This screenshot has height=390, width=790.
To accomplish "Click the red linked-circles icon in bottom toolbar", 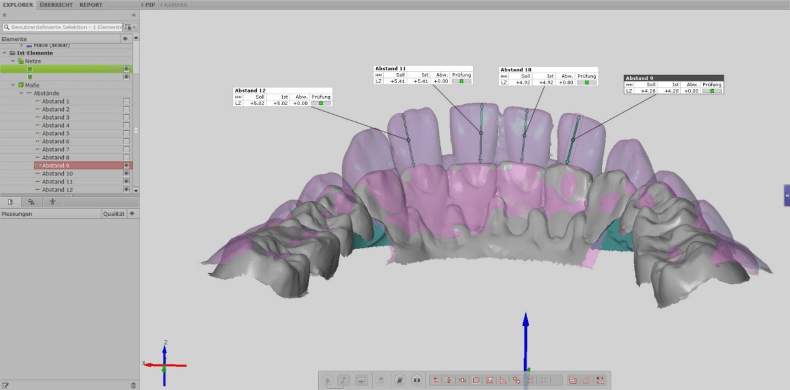I will [516, 380].
